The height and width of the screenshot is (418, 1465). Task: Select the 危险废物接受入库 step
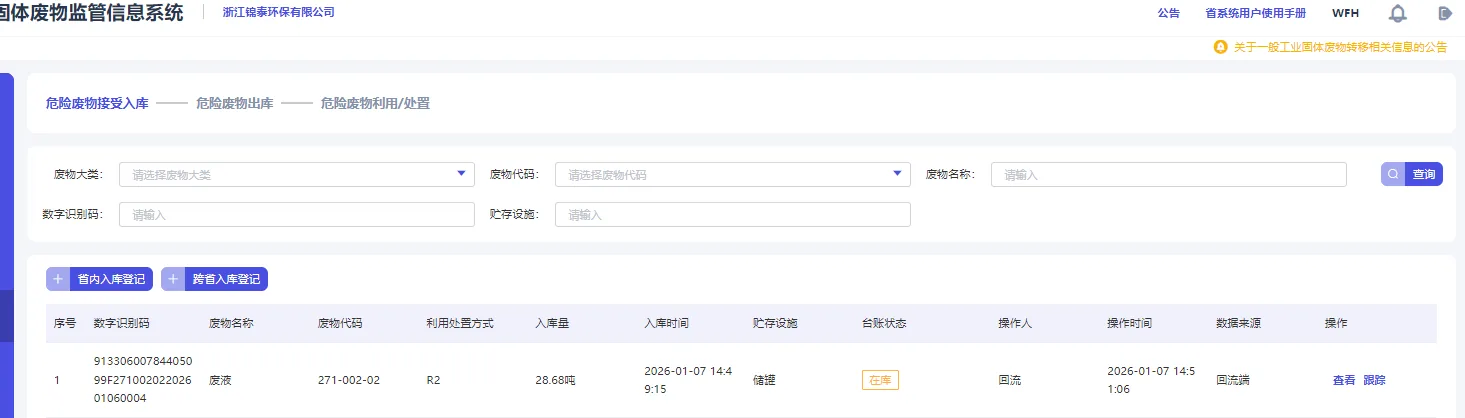(97, 103)
